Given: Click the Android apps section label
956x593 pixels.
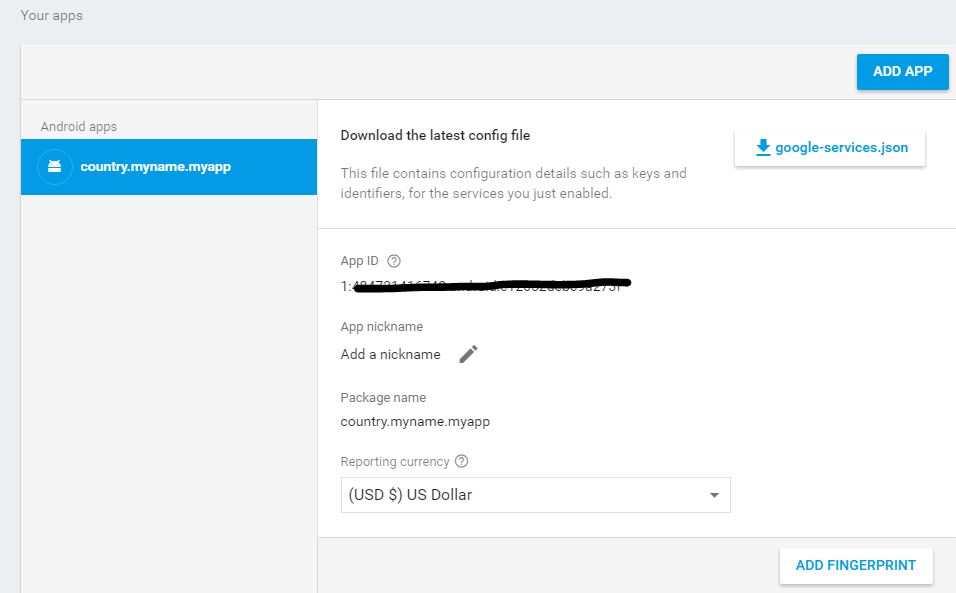Looking at the screenshot, I should [x=79, y=127].
